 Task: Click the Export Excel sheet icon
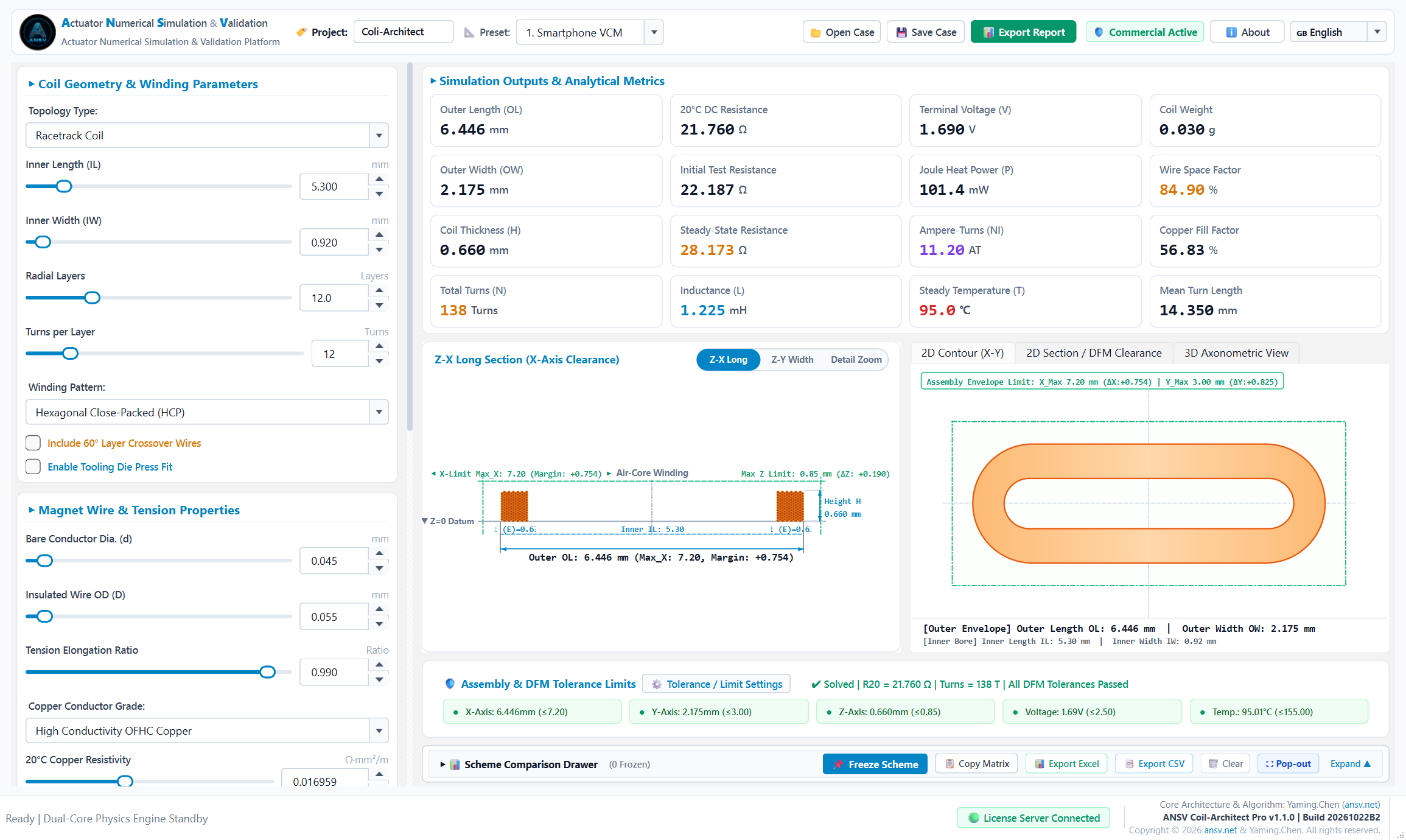pos(1040,763)
